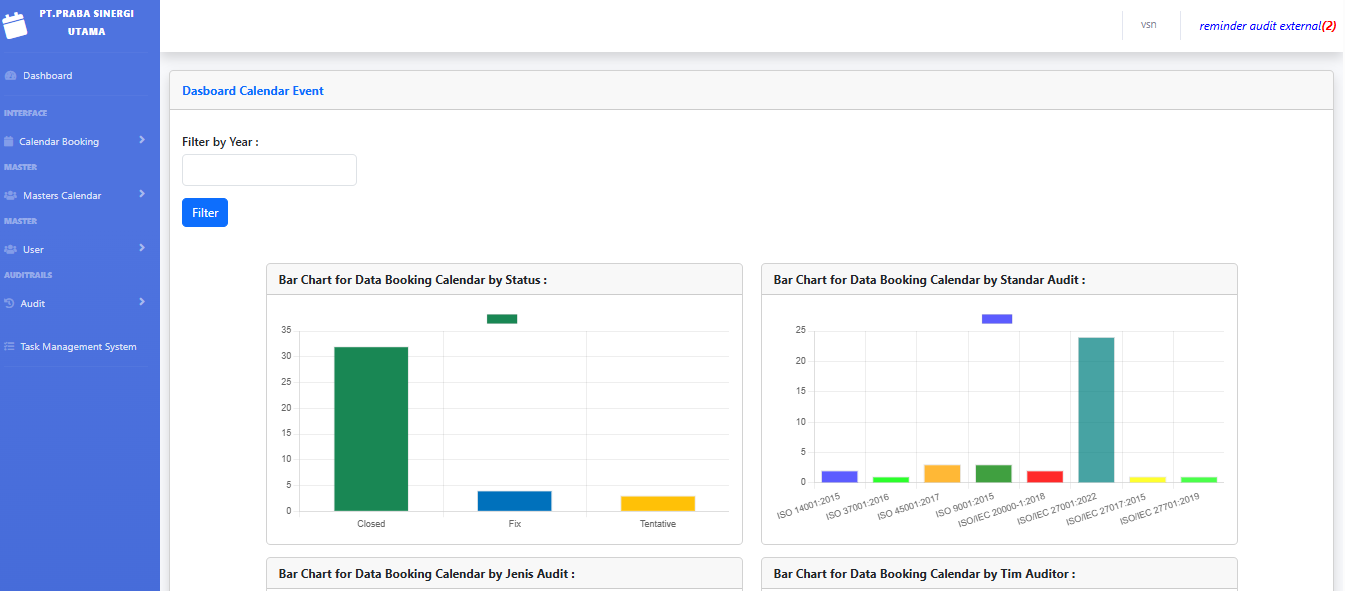Click the AUDITRAILS section heading

pos(28,275)
